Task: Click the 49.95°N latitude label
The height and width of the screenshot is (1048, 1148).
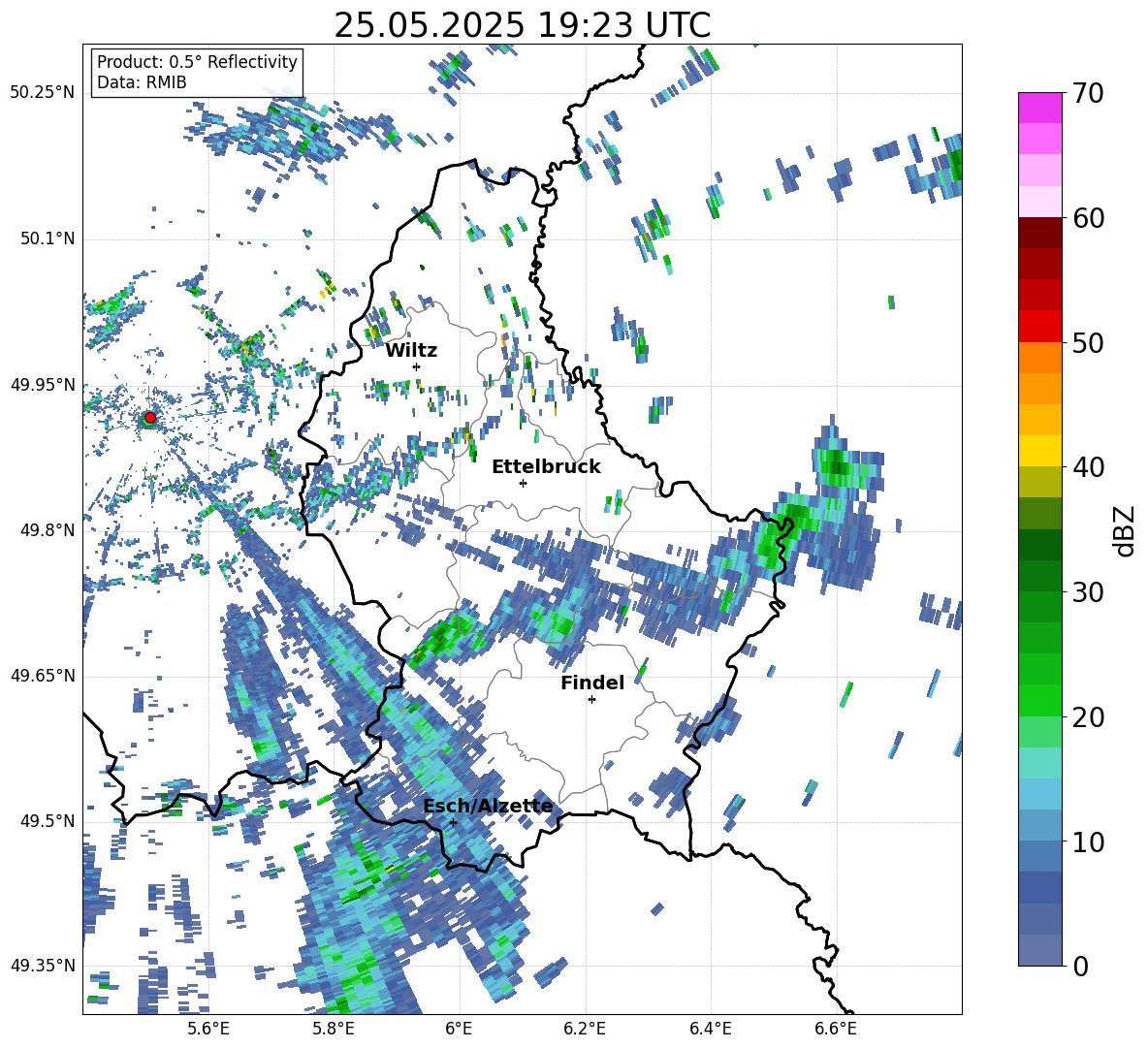Action: (x=43, y=384)
